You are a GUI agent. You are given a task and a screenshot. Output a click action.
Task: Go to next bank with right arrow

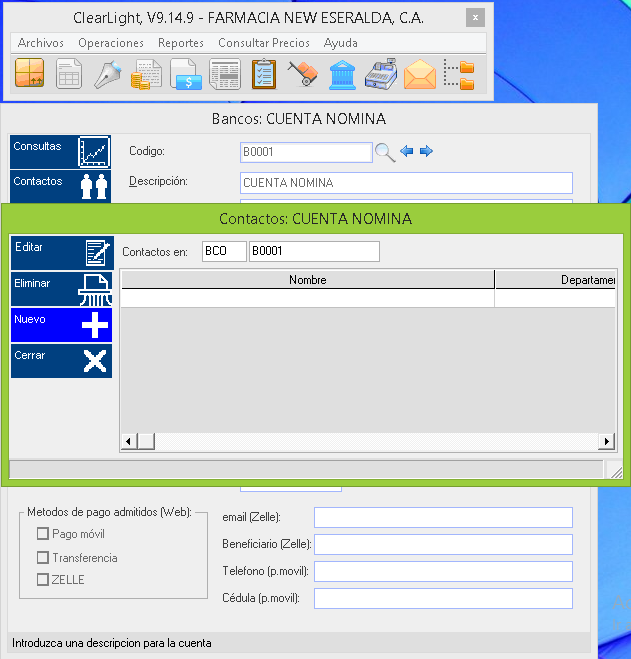click(426, 151)
